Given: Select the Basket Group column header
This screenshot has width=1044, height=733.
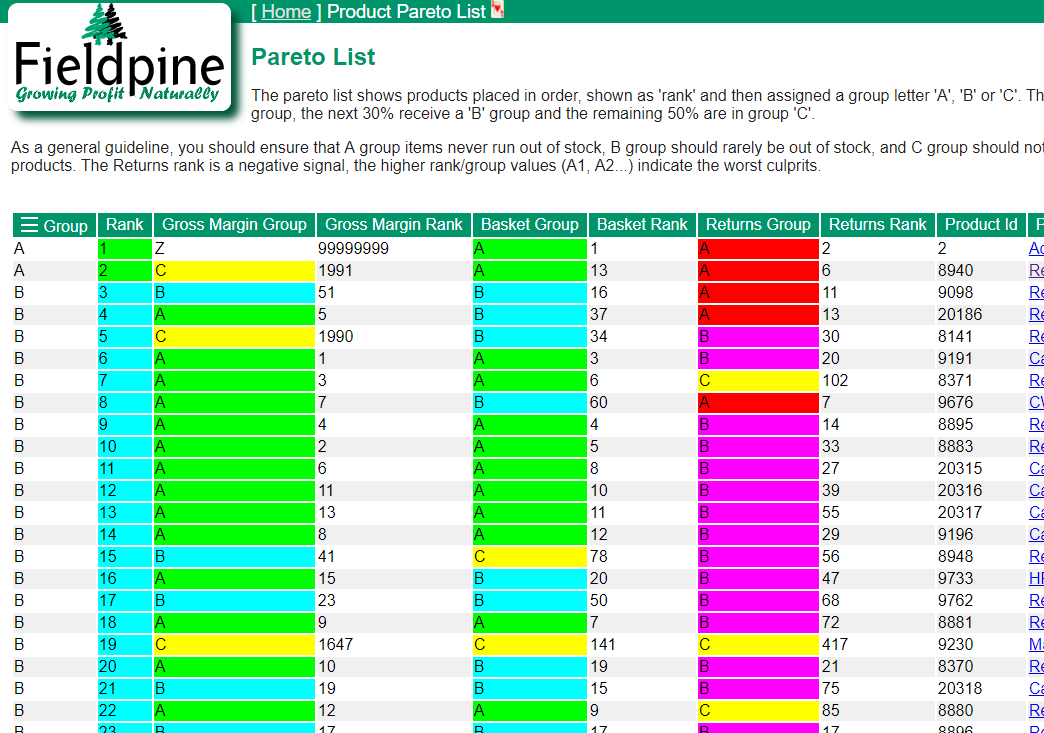Looking at the screenshot, I should 530,225.
